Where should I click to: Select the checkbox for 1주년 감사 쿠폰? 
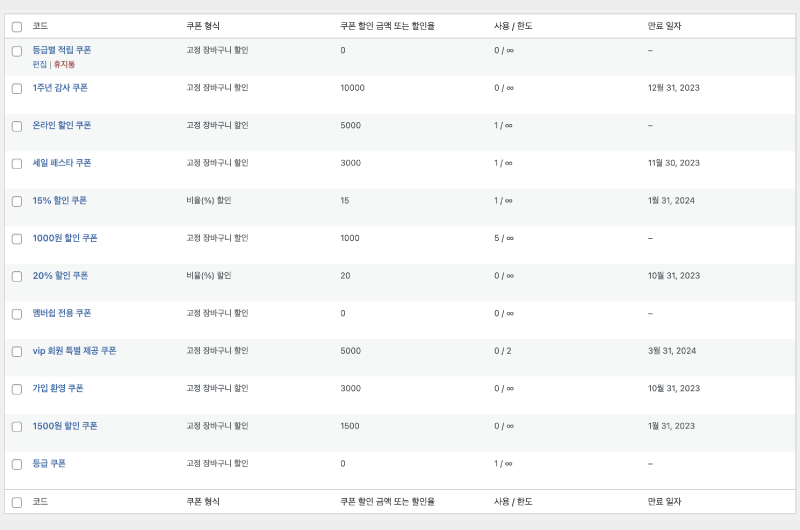(17, 88)
